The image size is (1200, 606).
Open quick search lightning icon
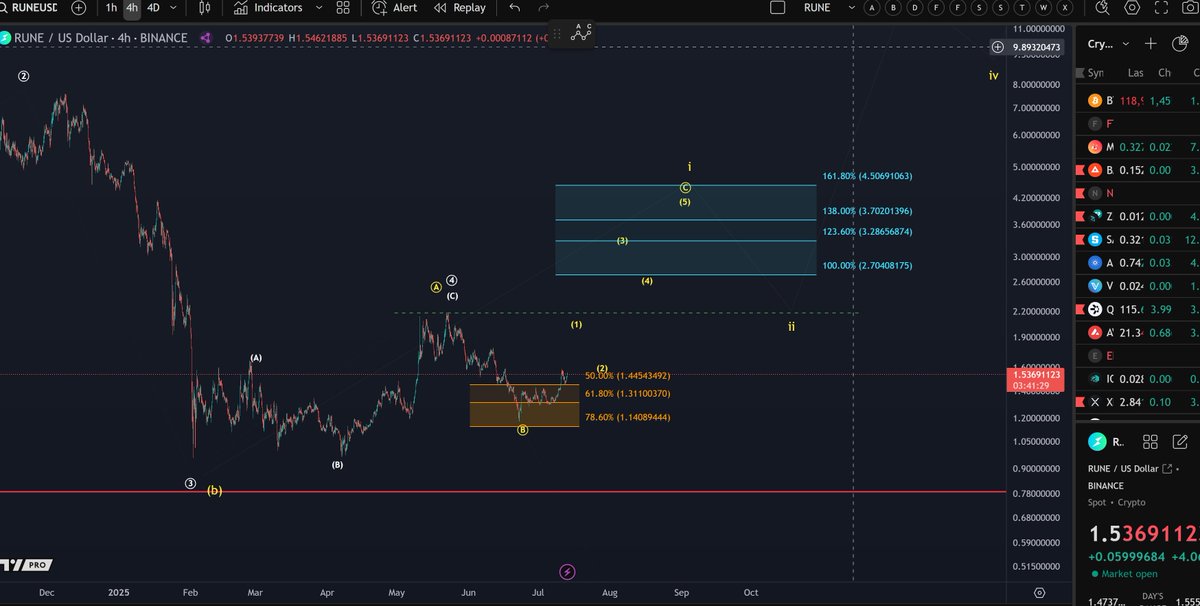(1102, 7)
